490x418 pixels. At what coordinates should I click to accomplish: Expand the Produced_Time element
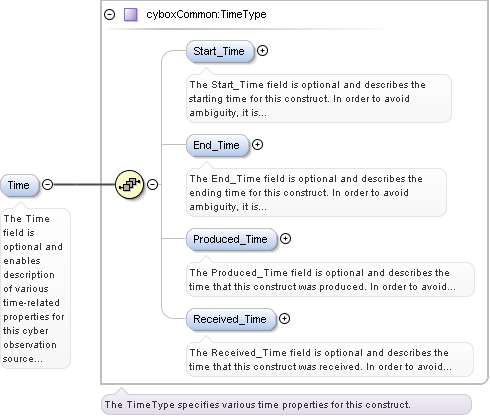285,239
